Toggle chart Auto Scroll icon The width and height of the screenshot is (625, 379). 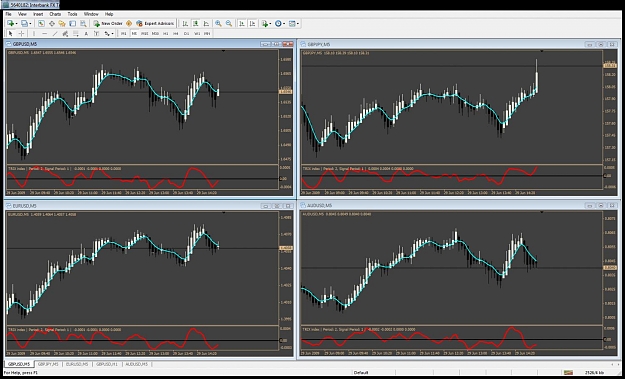(242, 24)
